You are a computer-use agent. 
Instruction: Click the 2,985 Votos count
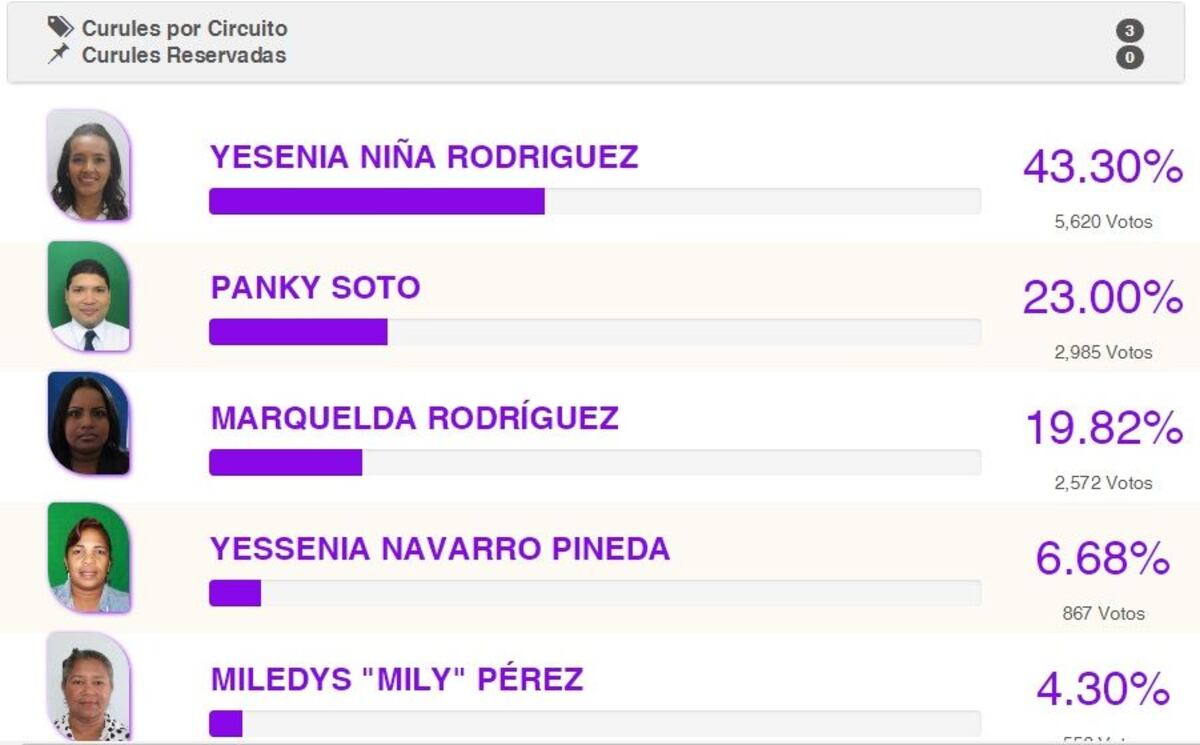[x=1103, y=352]
